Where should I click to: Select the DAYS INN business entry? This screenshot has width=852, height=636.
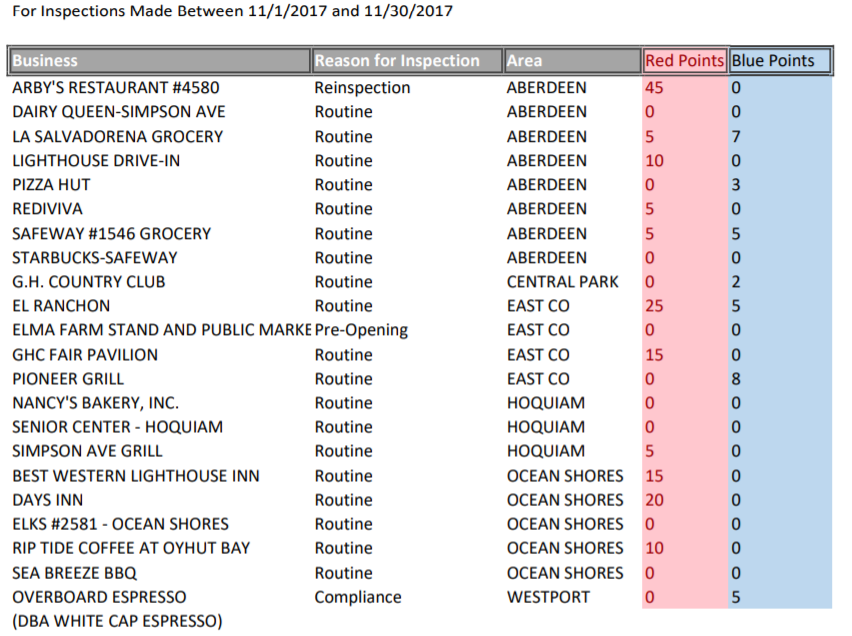click(48, 500)
